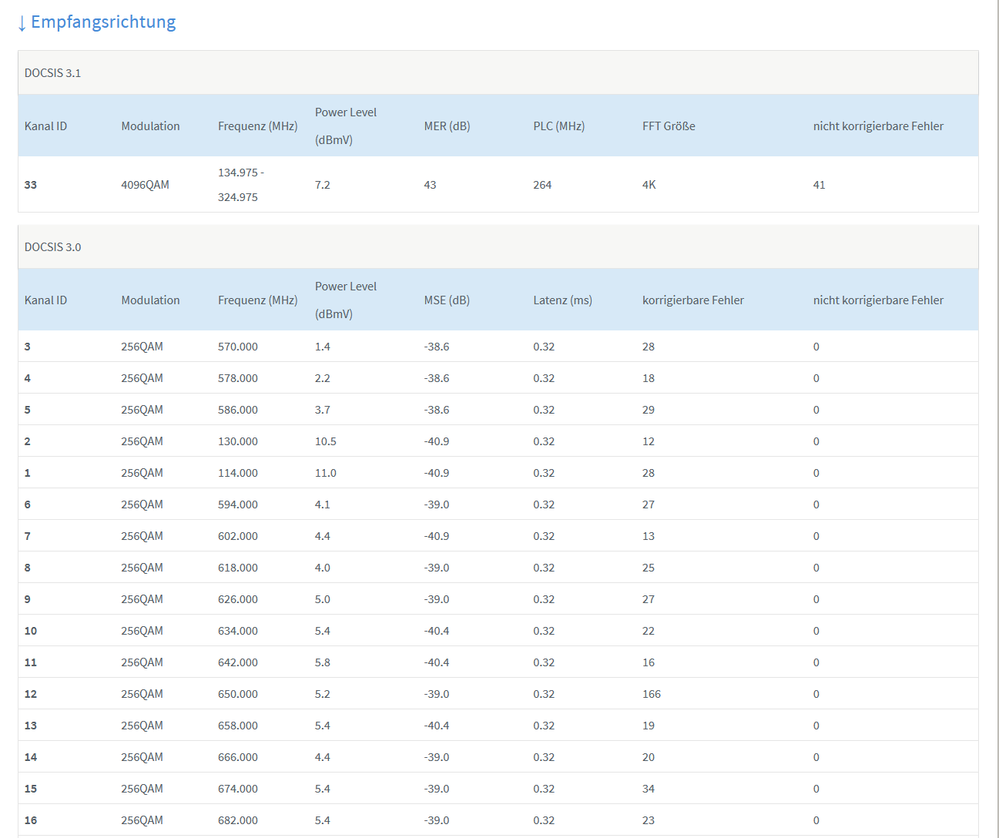The image size is (999, 838).
Task: Click the uncorrectable errors value 41
Action: tap(819, 185)
